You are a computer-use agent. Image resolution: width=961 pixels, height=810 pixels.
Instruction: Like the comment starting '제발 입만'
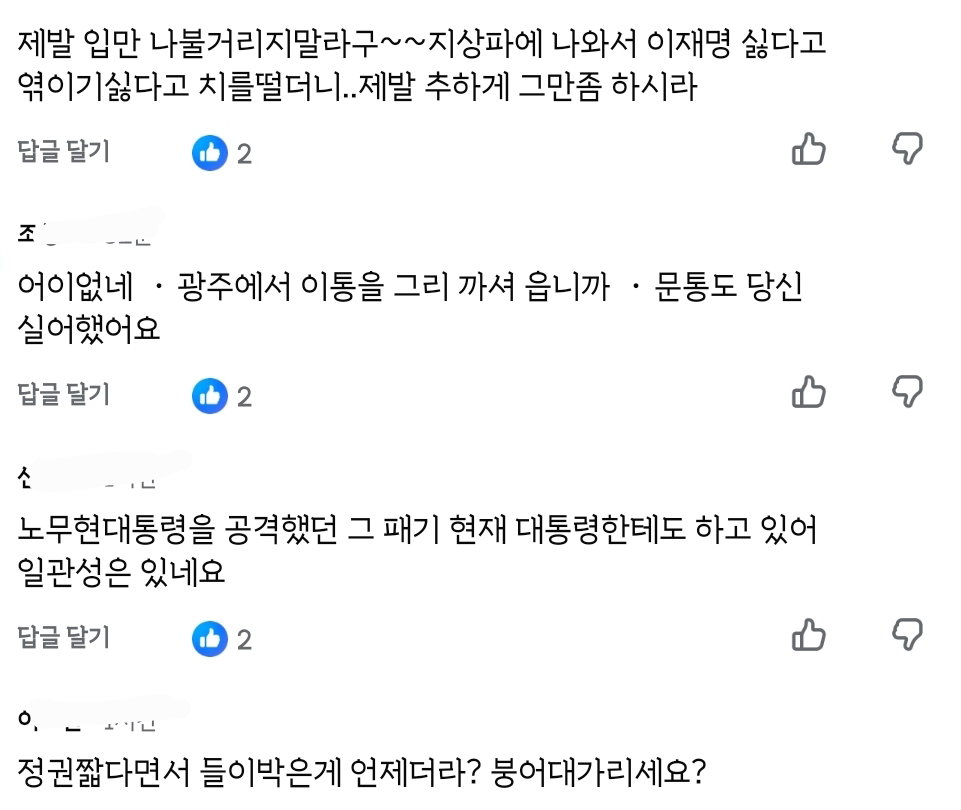tap(808, 150)
